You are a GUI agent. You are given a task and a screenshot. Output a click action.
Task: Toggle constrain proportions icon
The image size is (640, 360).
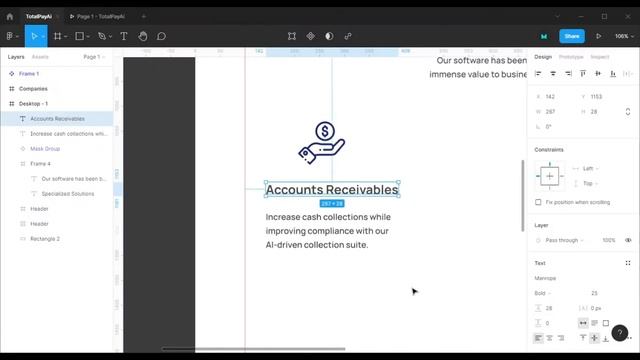point(628,111)
